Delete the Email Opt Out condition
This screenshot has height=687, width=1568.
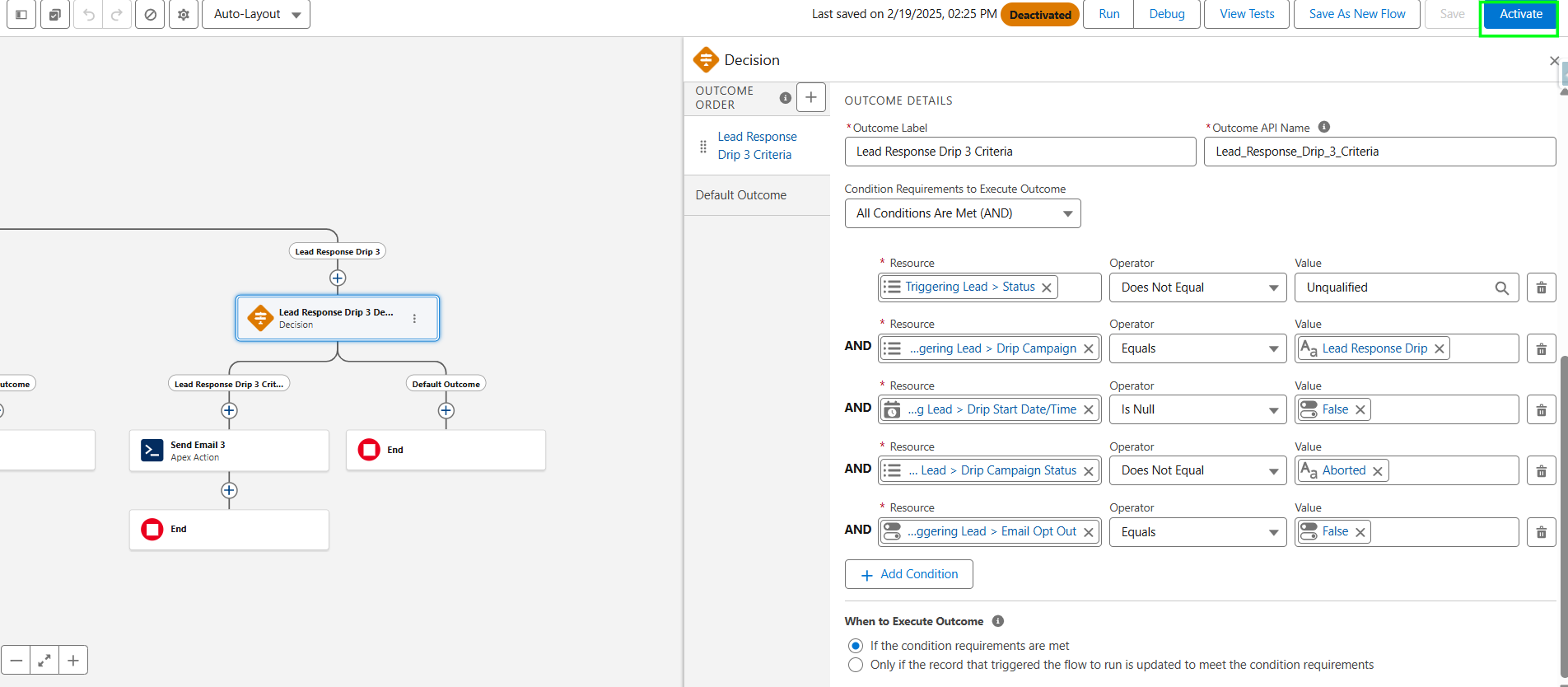coord(1542,532)
